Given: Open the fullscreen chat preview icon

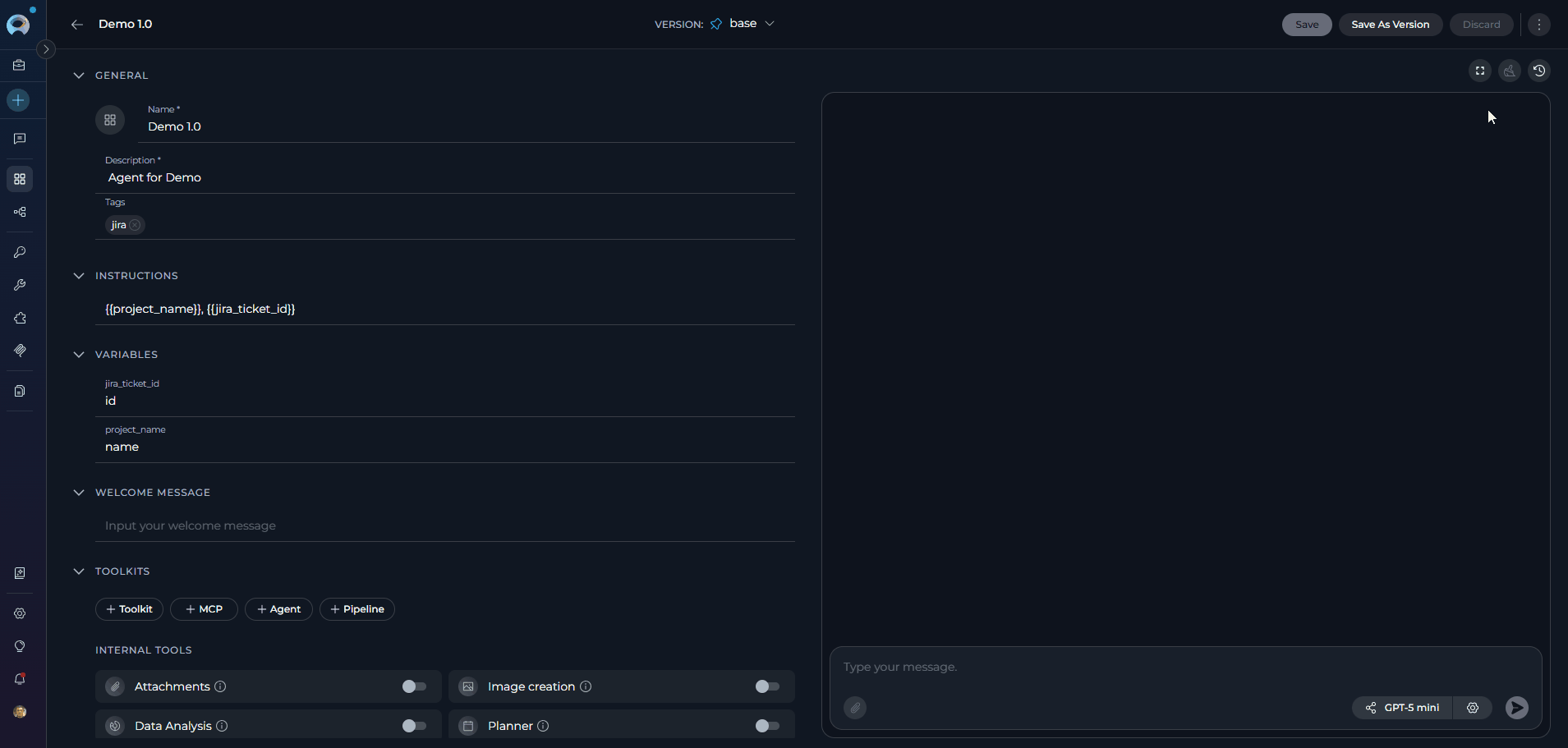Looking at the screenshot, I should pyautogui.click(x=1480, y=71).
